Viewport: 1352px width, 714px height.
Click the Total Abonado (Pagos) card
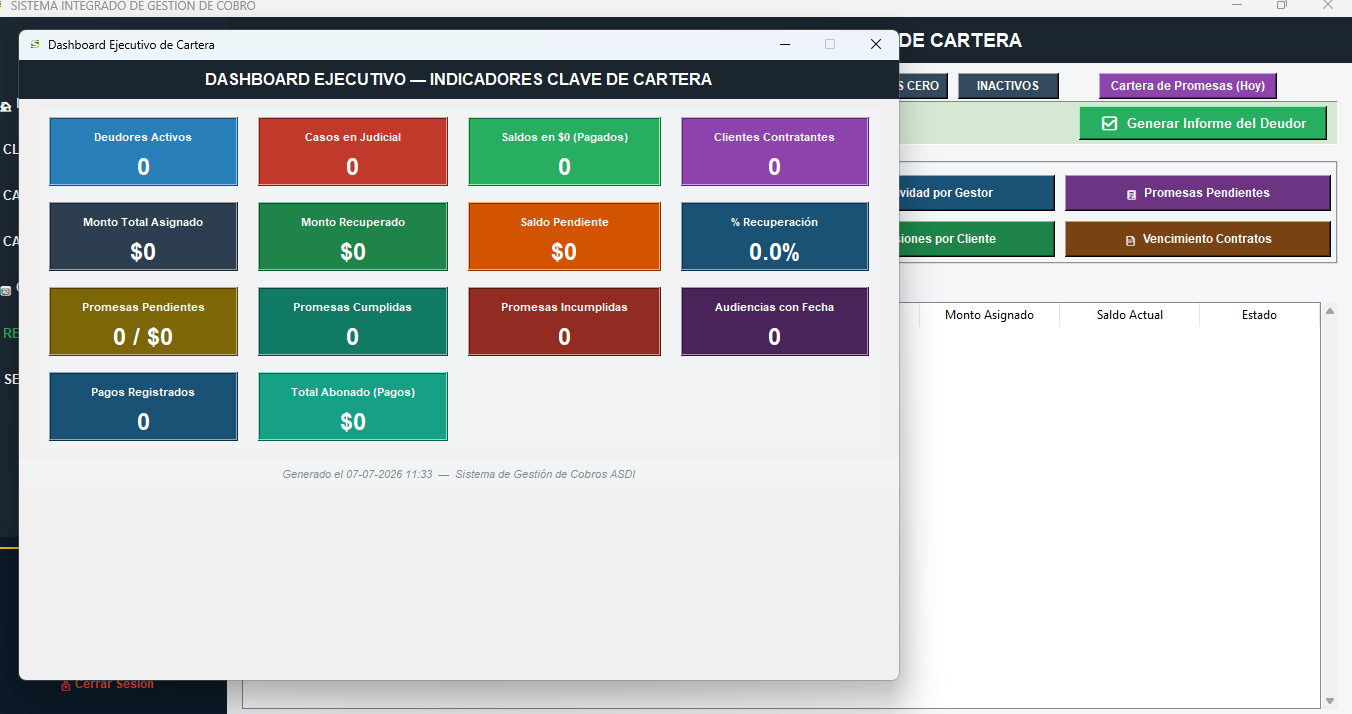tap(353, 406)
